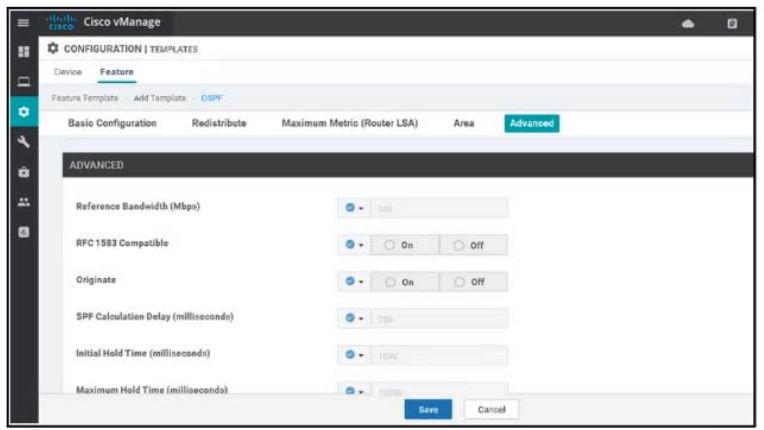The width and height of the screenshot is (764, 430).
Task: Jump to Maximum Metric (Router LSA) section
Action: (x=349, y=123)
